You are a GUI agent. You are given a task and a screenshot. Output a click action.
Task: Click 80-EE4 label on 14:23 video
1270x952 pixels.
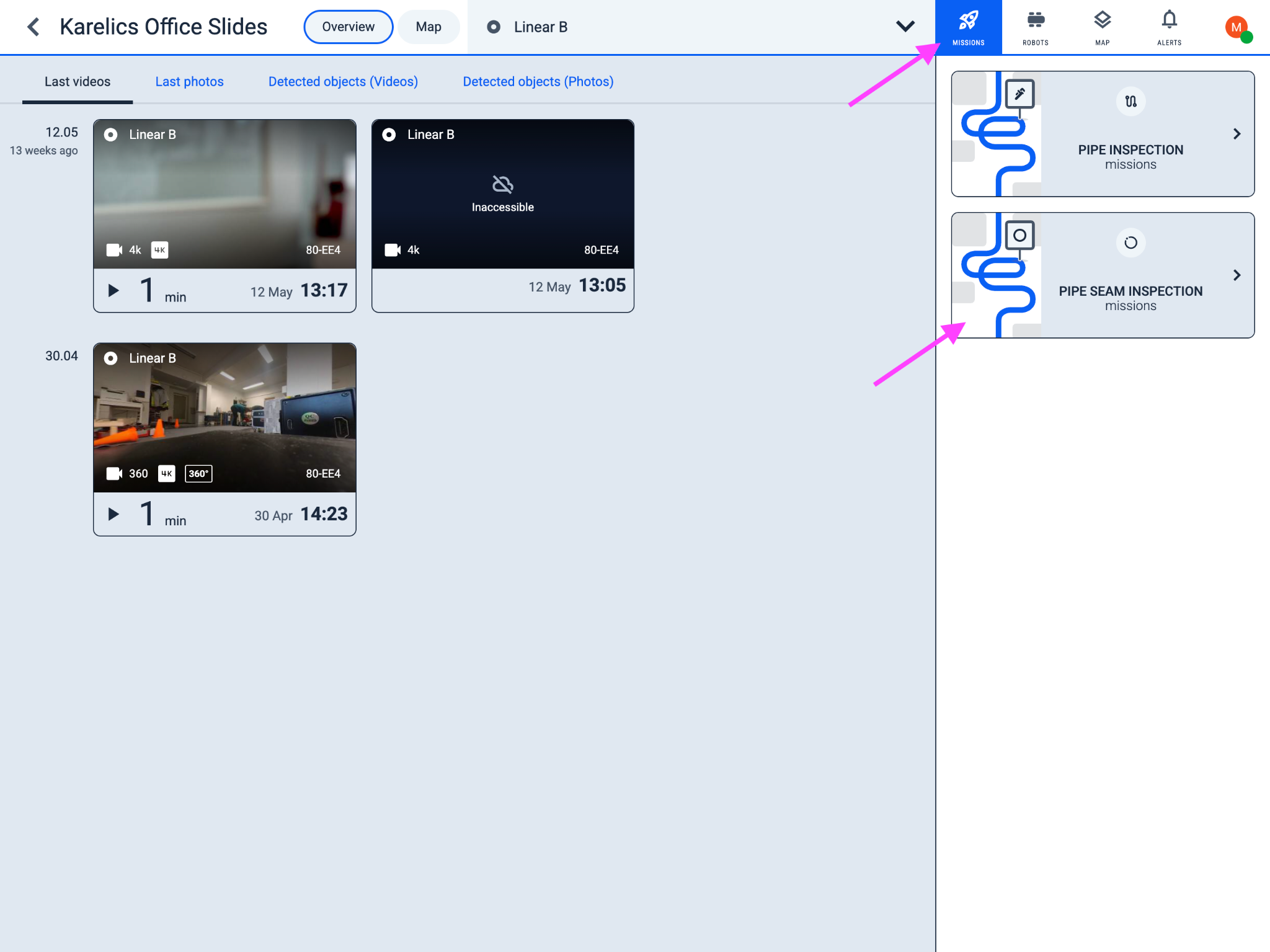pos(323,473)
